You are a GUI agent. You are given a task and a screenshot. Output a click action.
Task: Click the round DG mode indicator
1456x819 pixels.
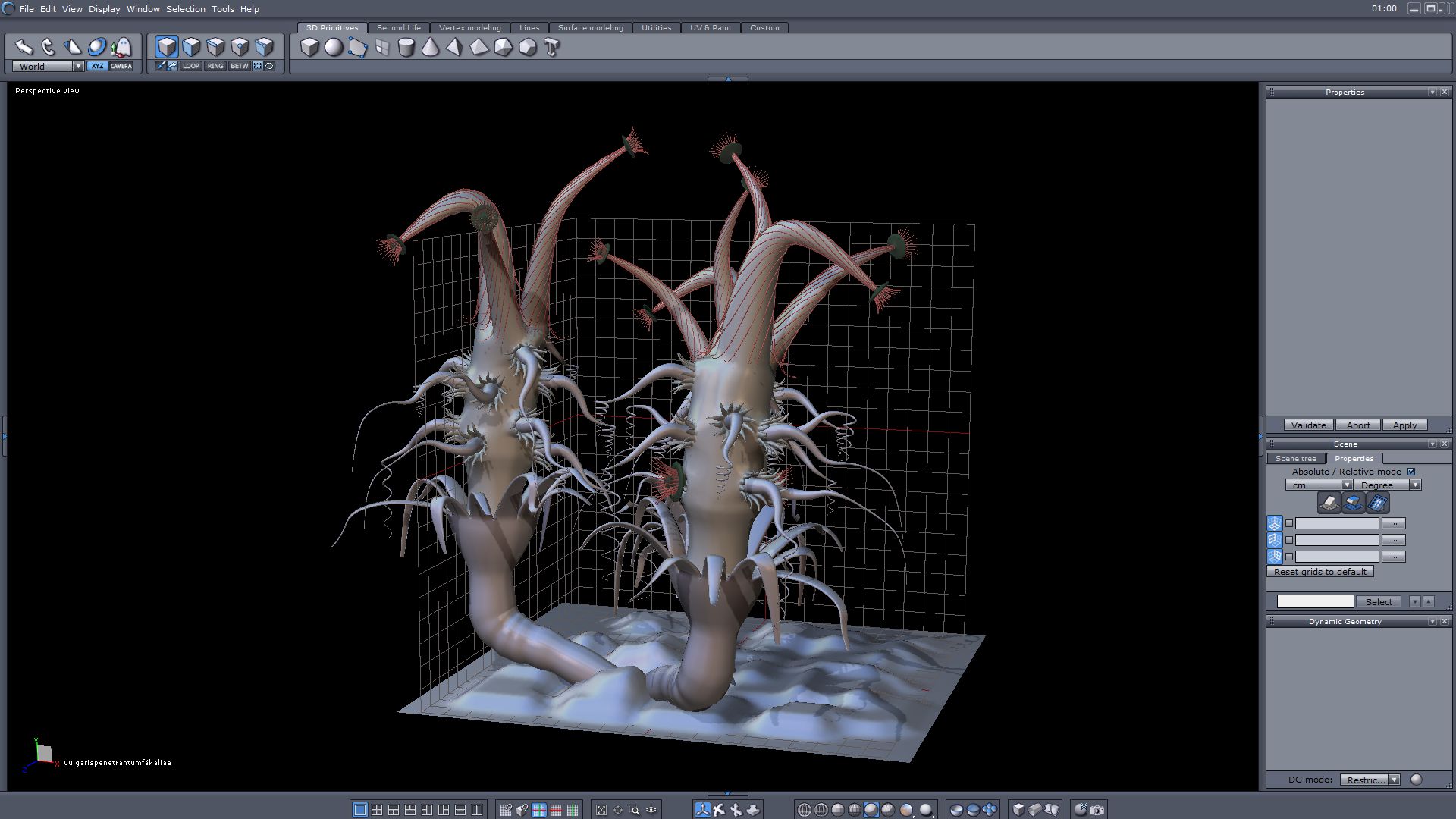tap(1416, 780)
